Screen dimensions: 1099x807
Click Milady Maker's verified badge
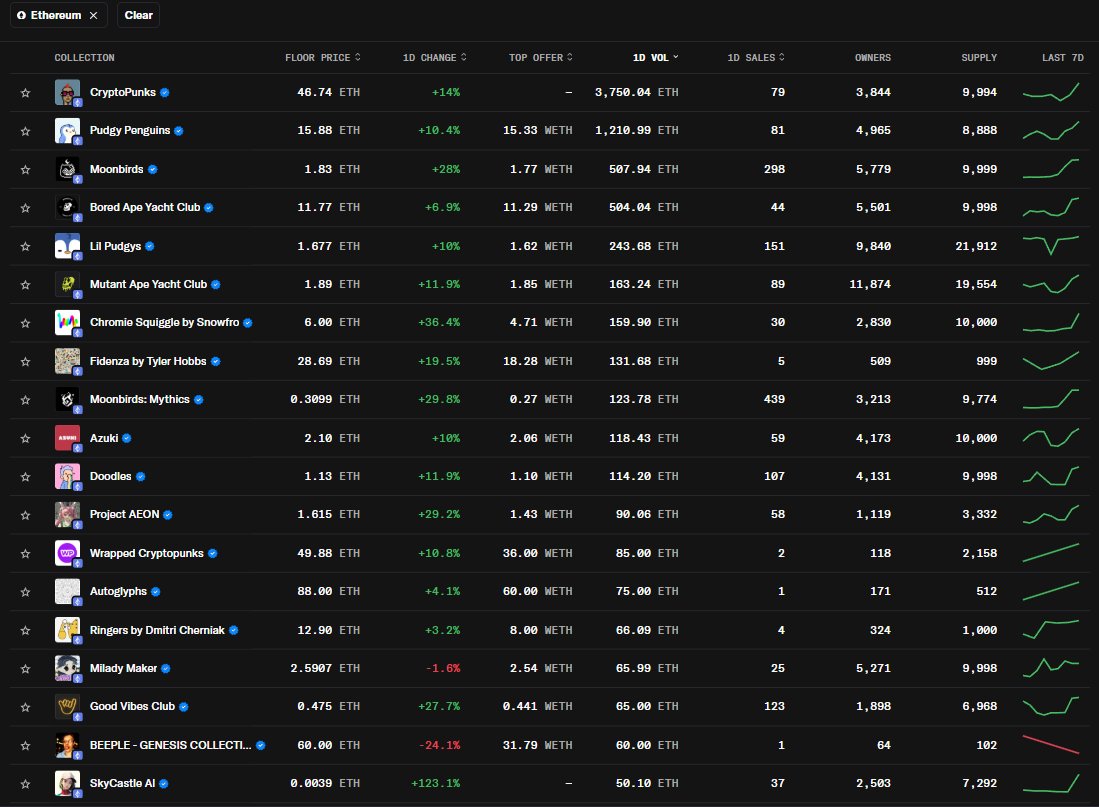166,669
